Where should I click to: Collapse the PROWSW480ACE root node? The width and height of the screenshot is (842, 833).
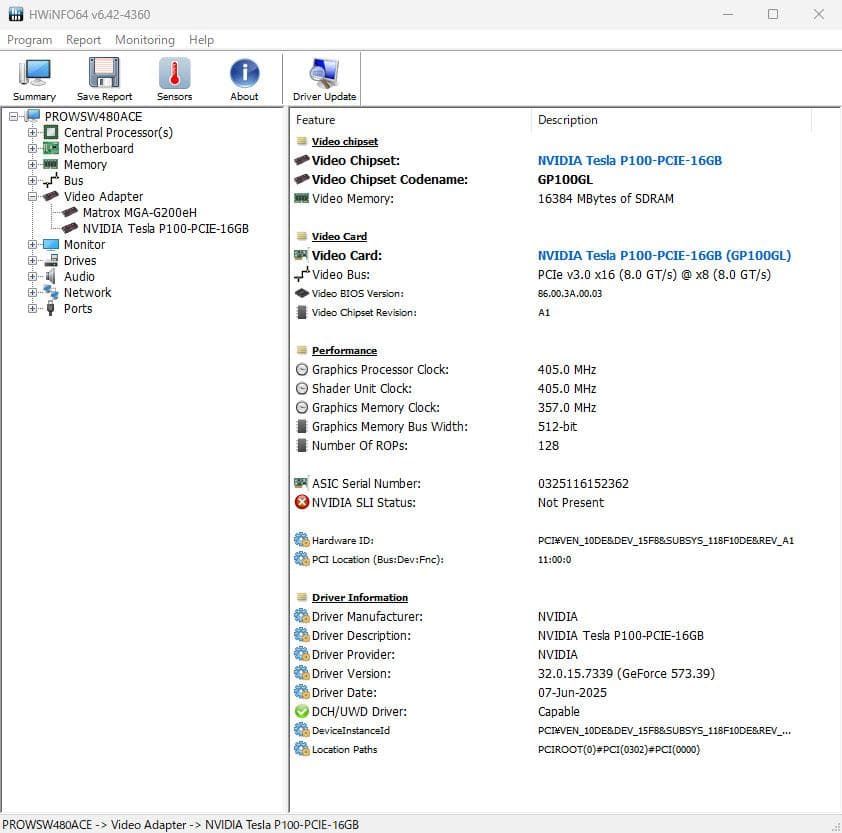[14, 116]
